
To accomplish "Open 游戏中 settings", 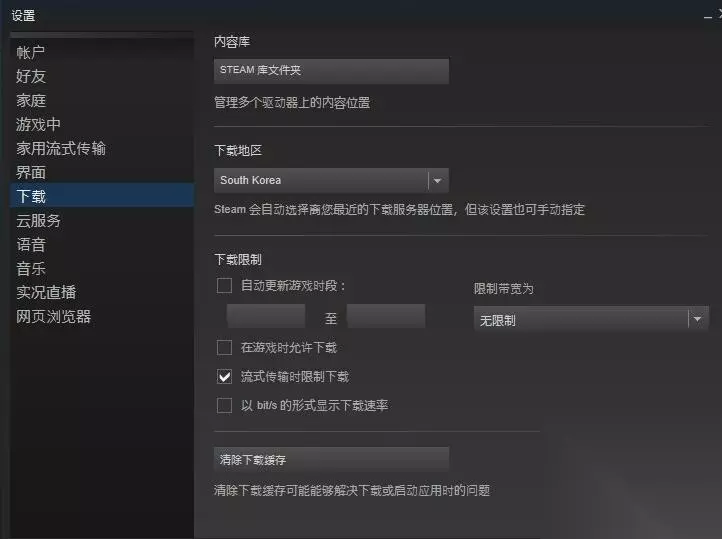I will point(38,124).
